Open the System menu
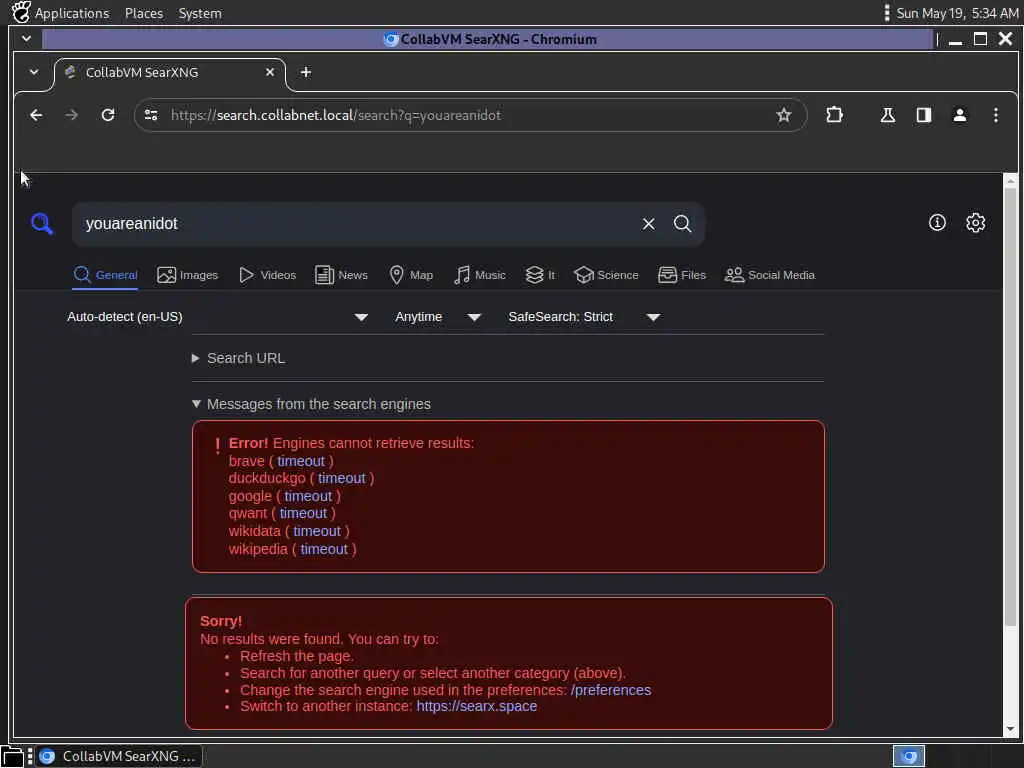1024x768 pixels. pyautogui.click(x=200, y=13)
